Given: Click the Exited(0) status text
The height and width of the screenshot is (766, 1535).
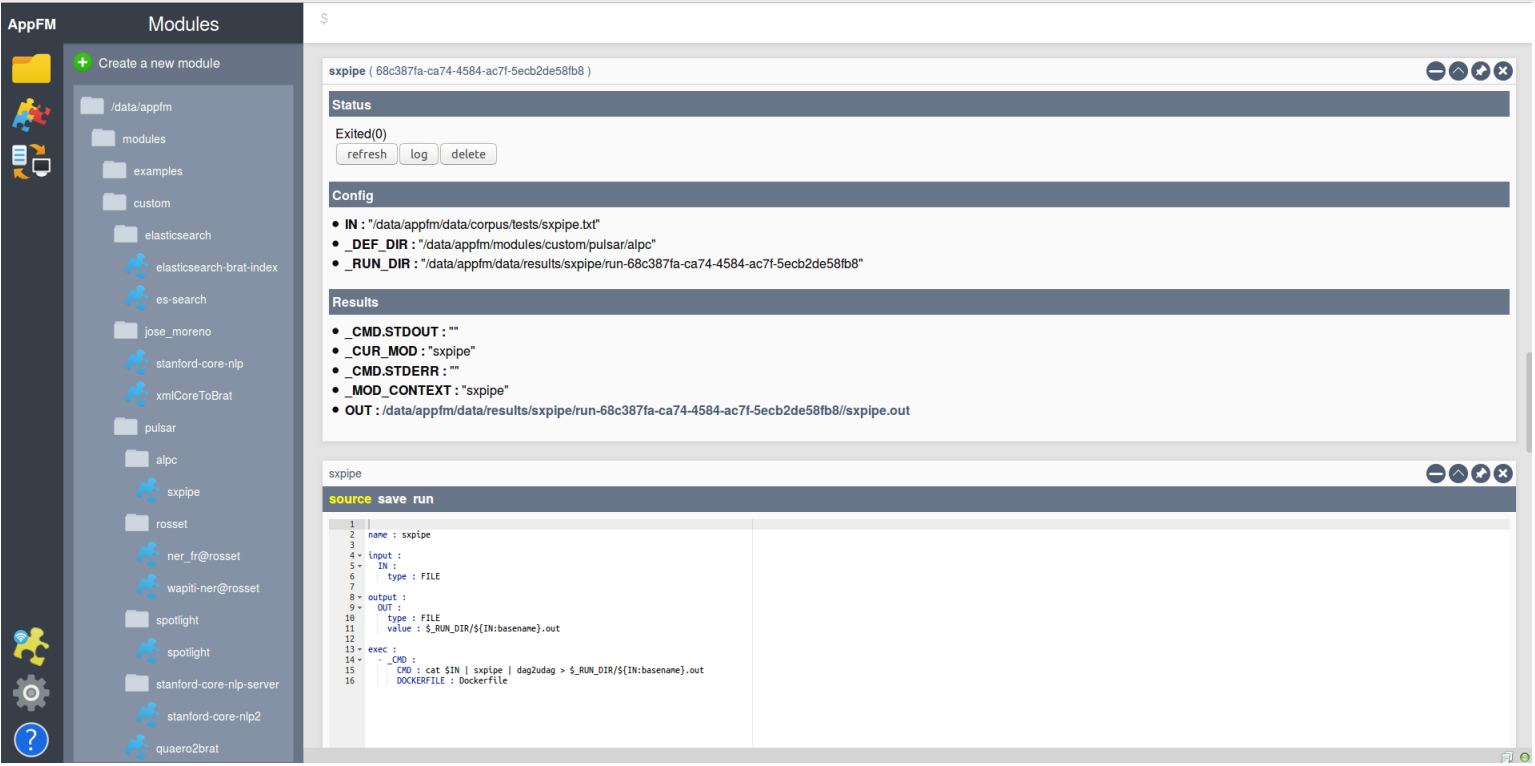Looking at the screenshot, I should [361, 134].
